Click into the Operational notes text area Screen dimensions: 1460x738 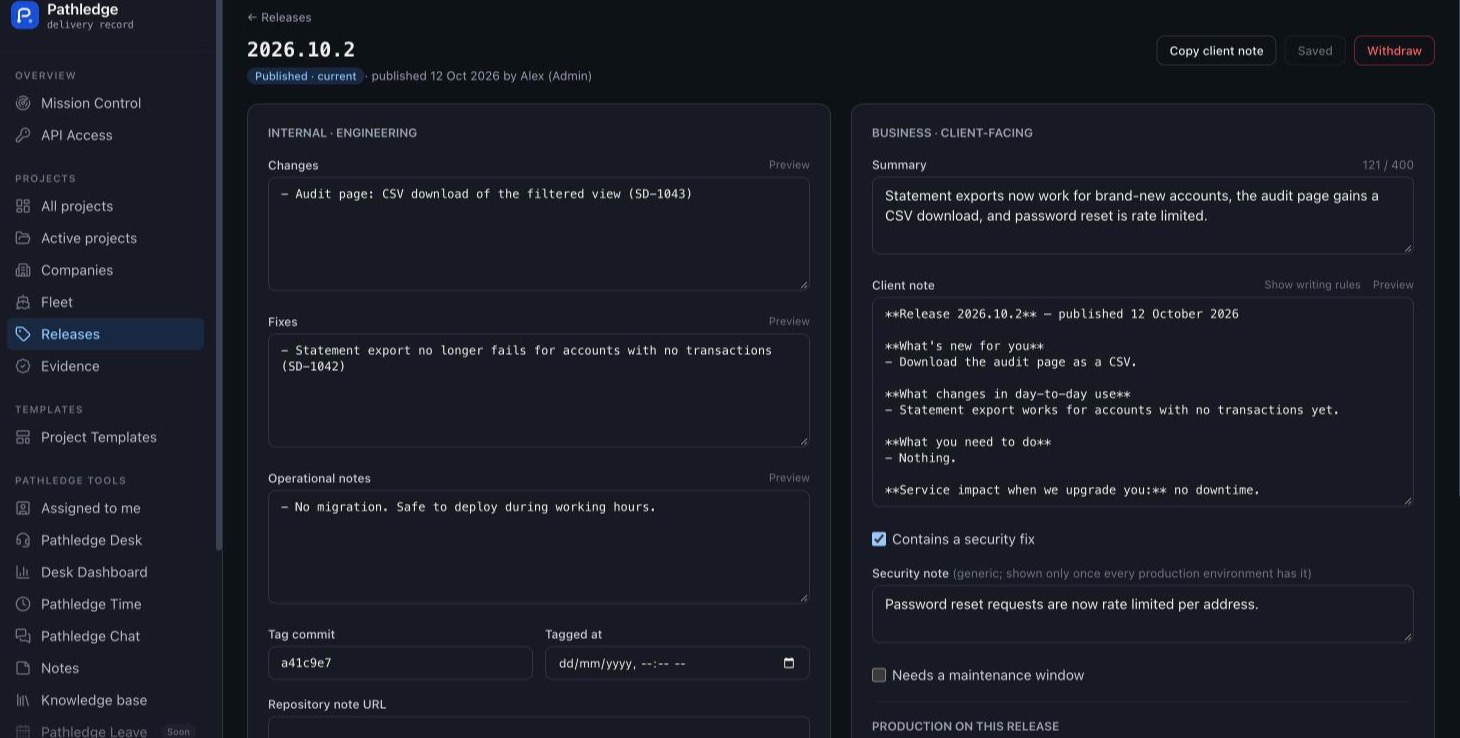539,547
